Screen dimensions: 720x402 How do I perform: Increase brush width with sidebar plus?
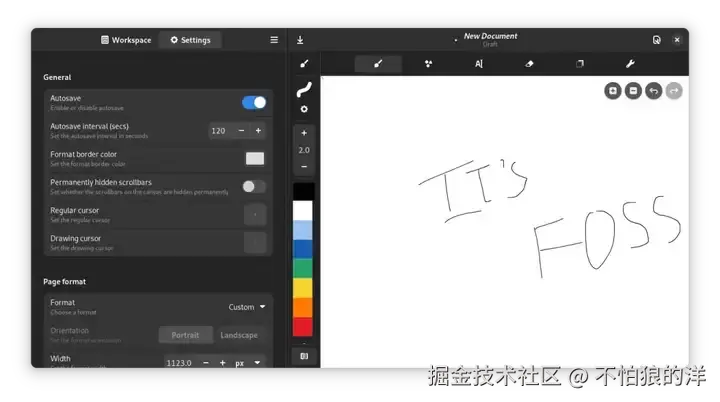304,133
